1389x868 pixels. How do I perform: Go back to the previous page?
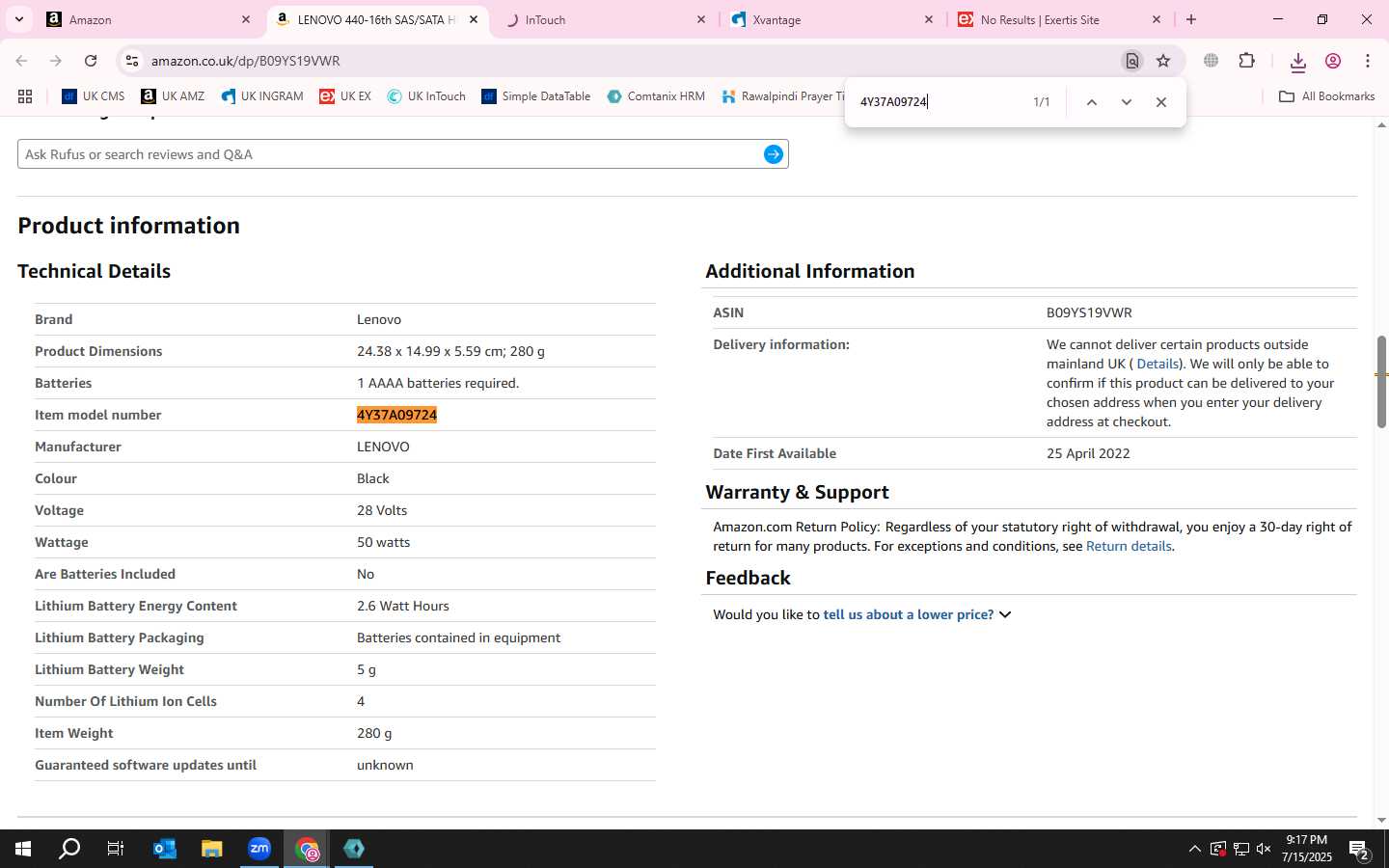[x=21, y=61]
